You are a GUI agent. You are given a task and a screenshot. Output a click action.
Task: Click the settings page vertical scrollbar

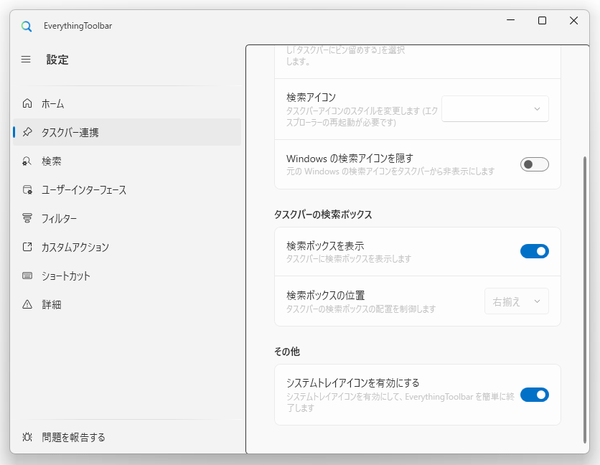click(x=584, y=299)
